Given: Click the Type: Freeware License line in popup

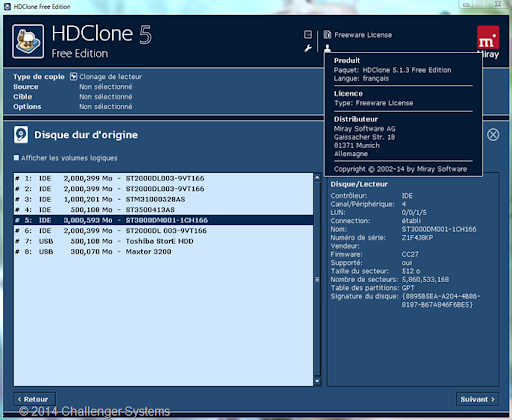Looking at the screenshot, I should [x=373, y=103].
